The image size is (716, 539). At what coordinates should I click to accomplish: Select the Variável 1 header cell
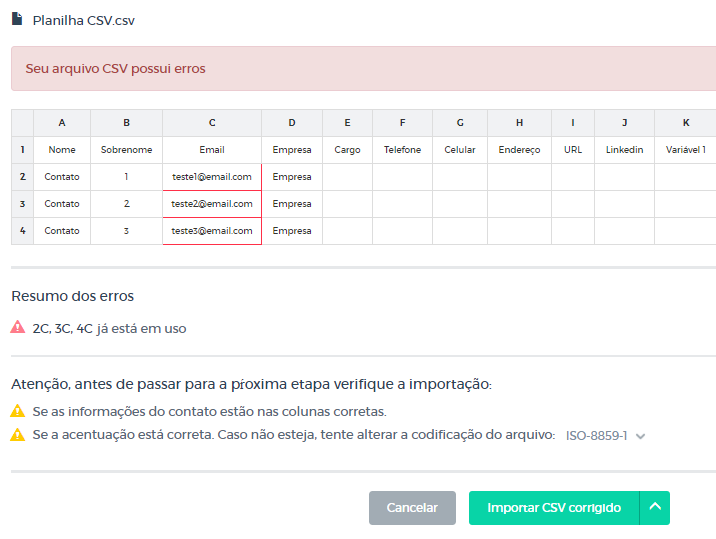click(686, 150)
